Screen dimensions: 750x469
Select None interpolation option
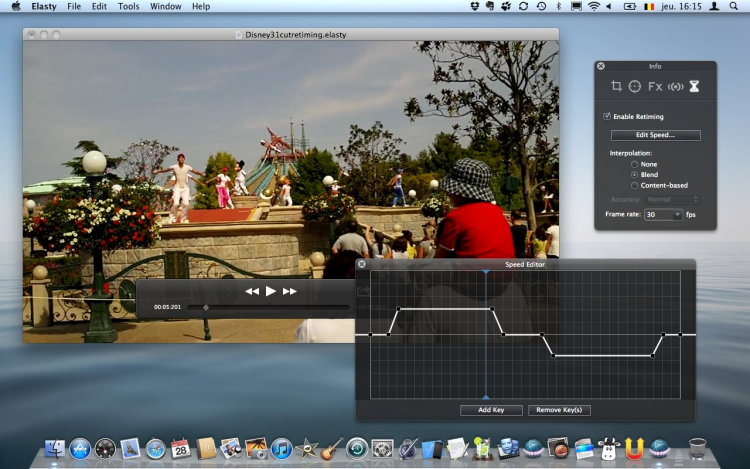634,164
